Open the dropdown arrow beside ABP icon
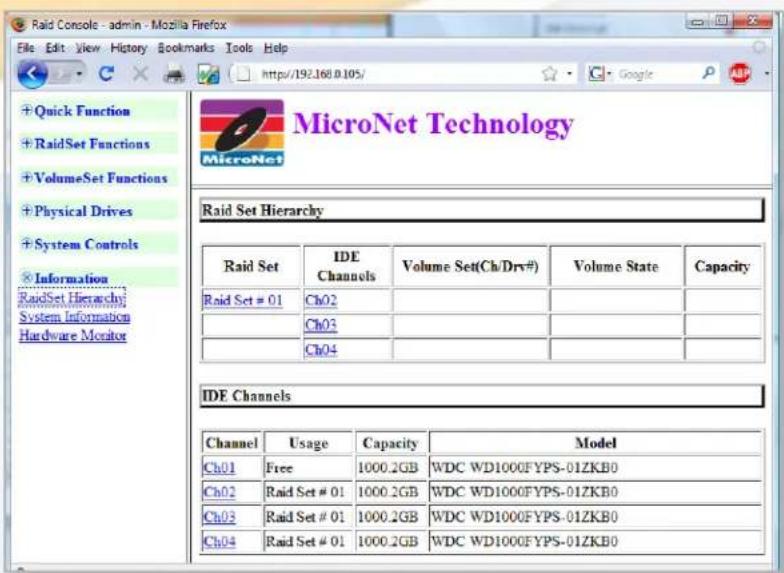 pyautogui.click(x=766, y=74)
